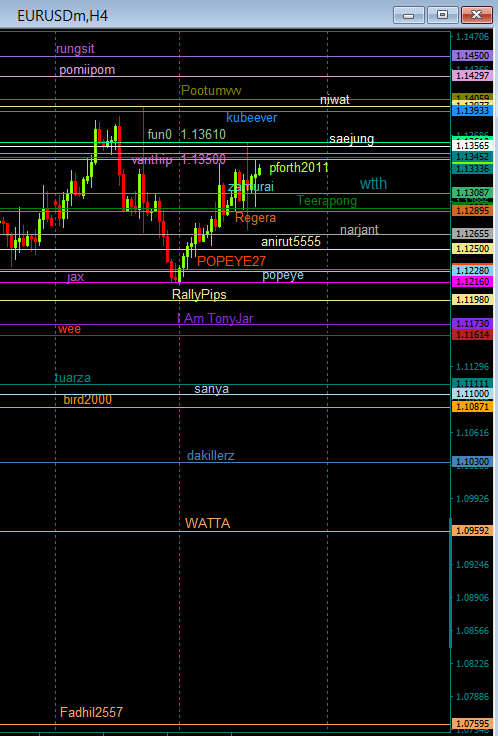Click the 1.08906 axis value

tap(473, 598)
